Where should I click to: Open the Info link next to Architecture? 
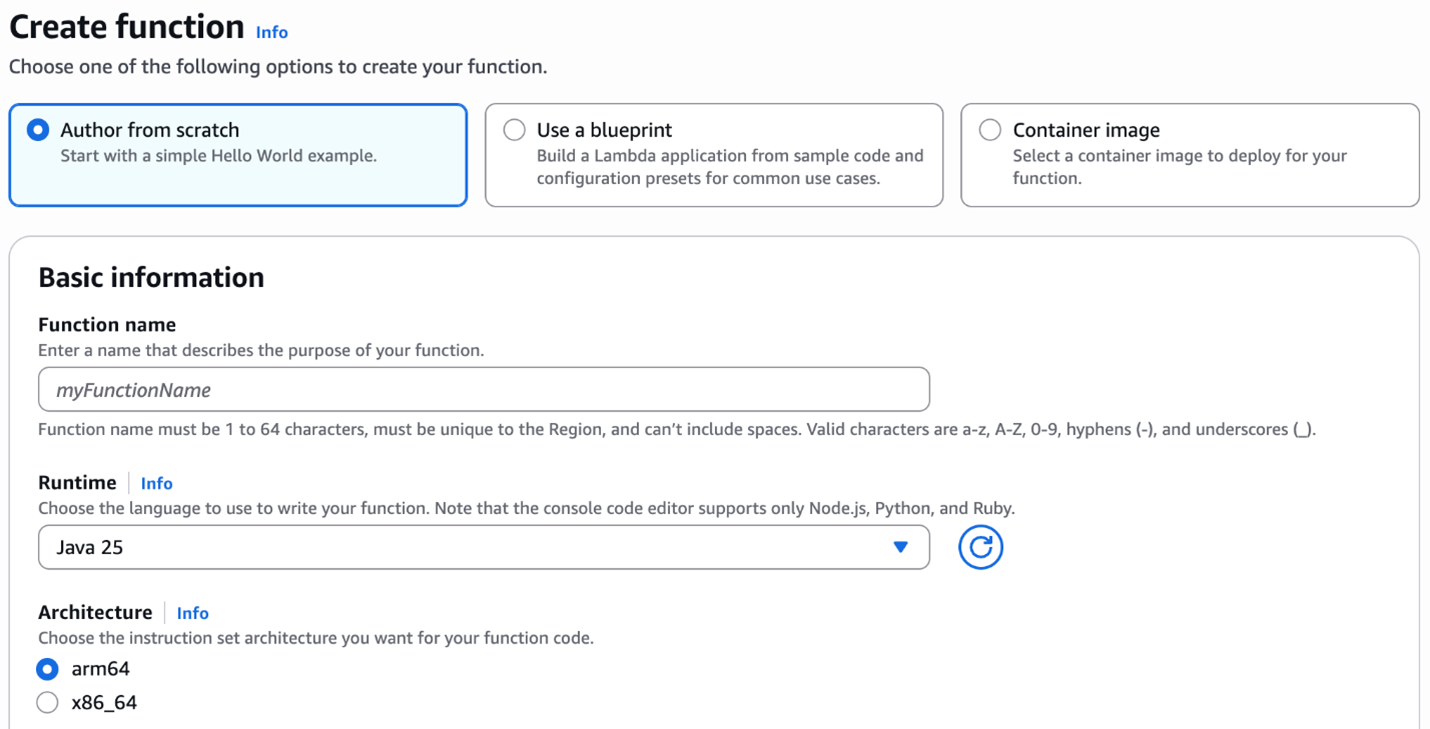193,613
